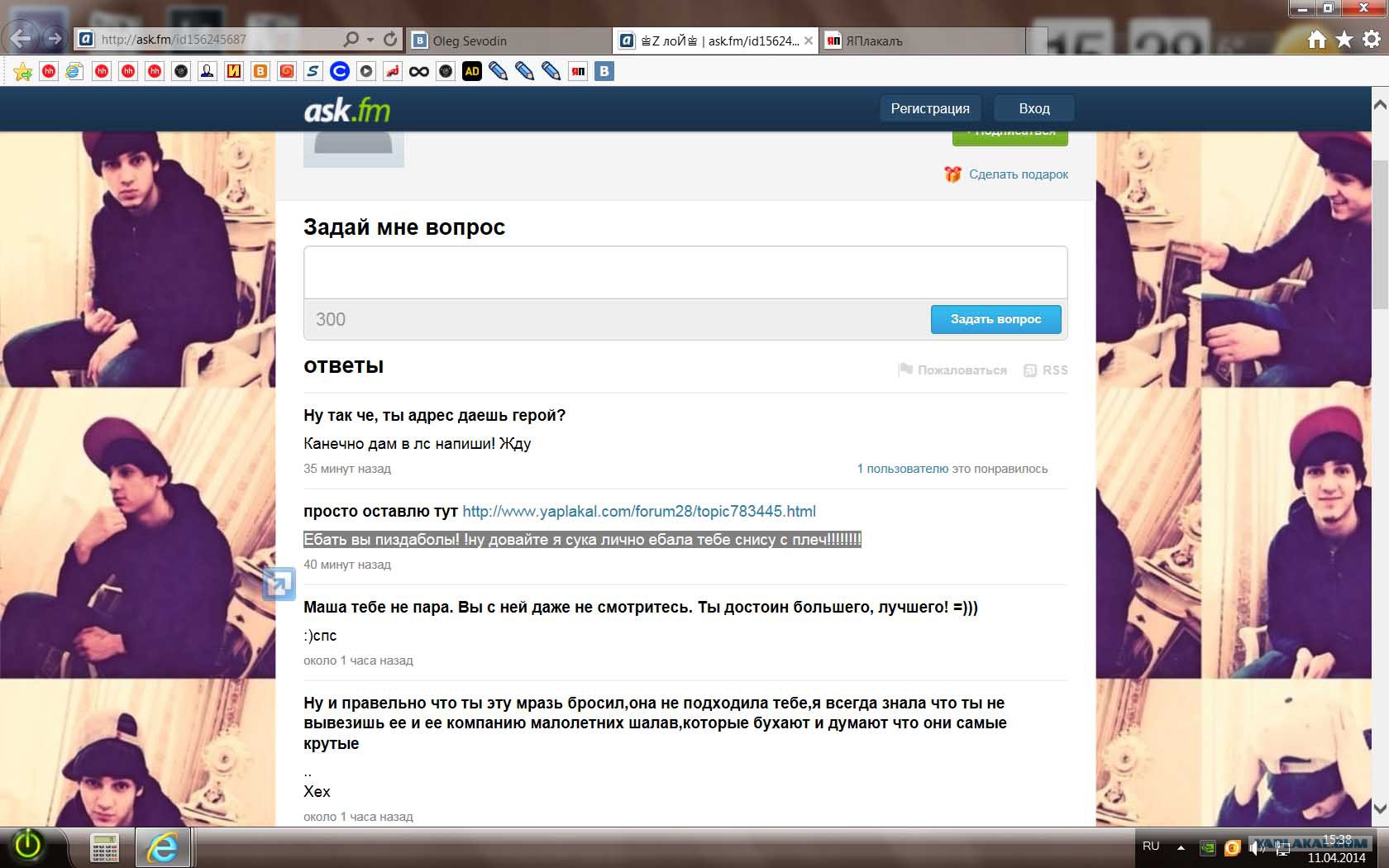Click the page scrollbar down arrow

coord(1380,808)
